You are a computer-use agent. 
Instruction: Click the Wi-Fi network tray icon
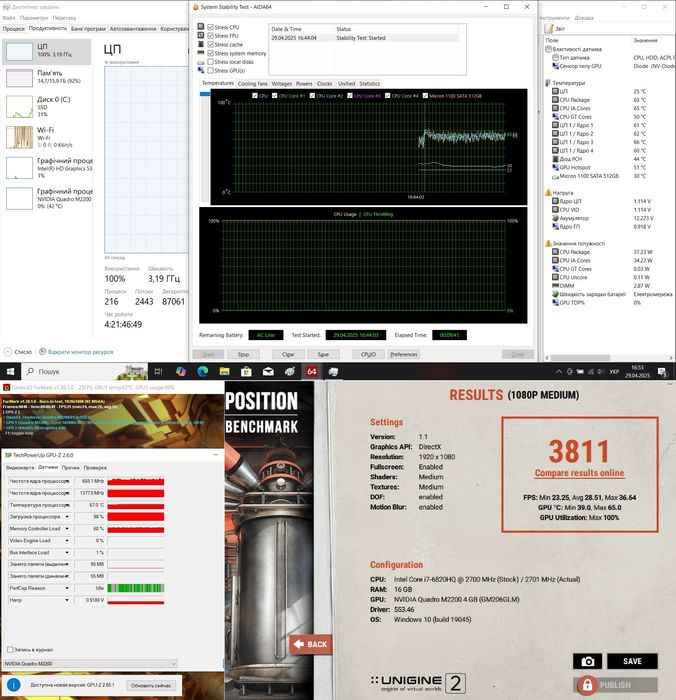pyautogui.click(x=590, y=371)
